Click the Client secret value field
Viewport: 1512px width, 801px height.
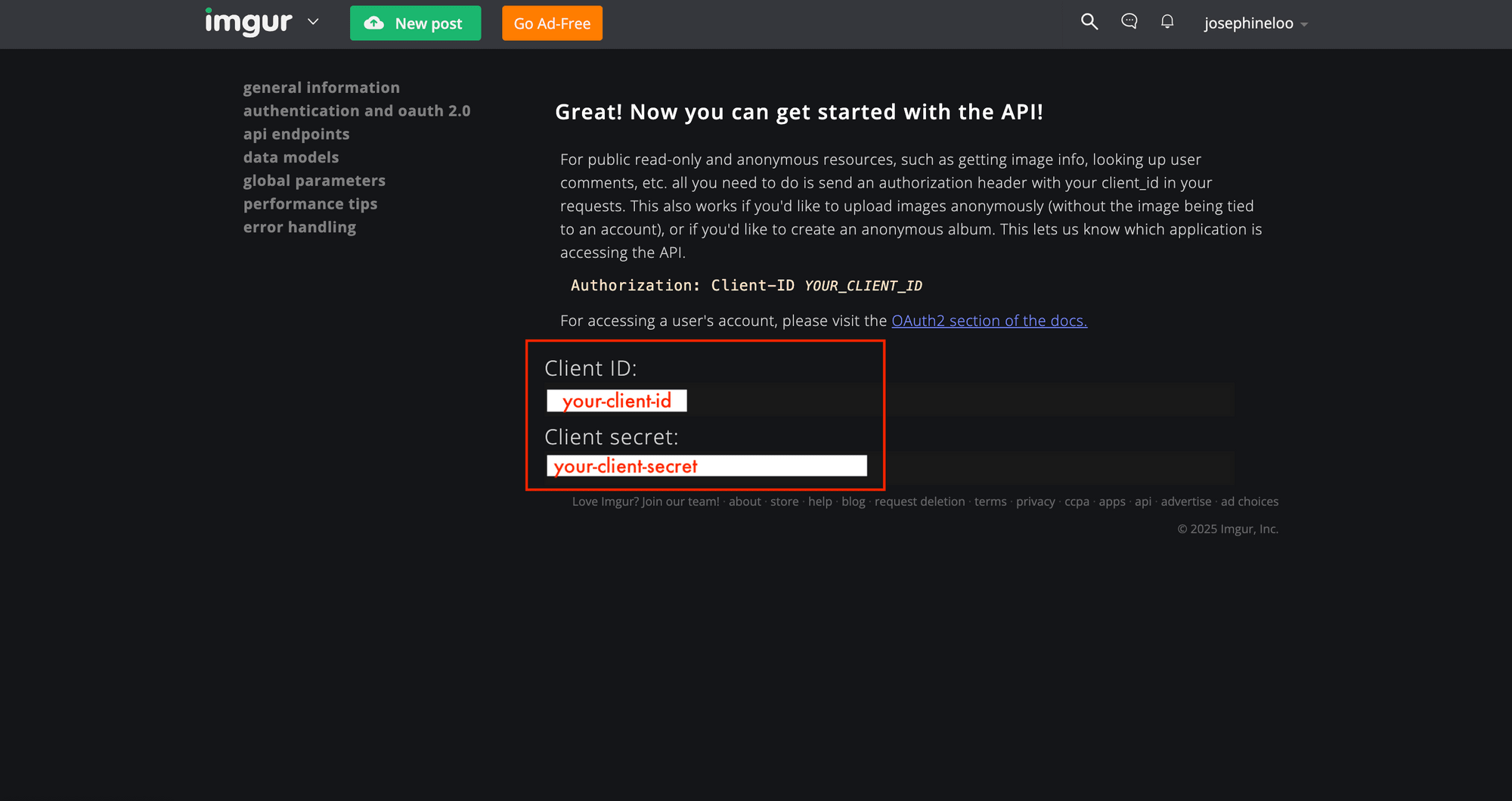pos(891,467)
